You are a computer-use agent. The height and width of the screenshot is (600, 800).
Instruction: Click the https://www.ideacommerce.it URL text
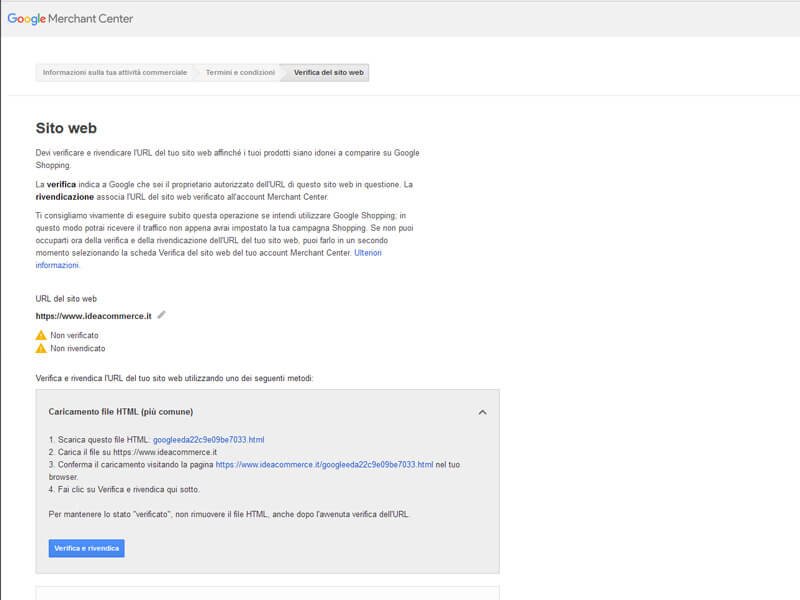pyautogui.click(x=93, y=316)
